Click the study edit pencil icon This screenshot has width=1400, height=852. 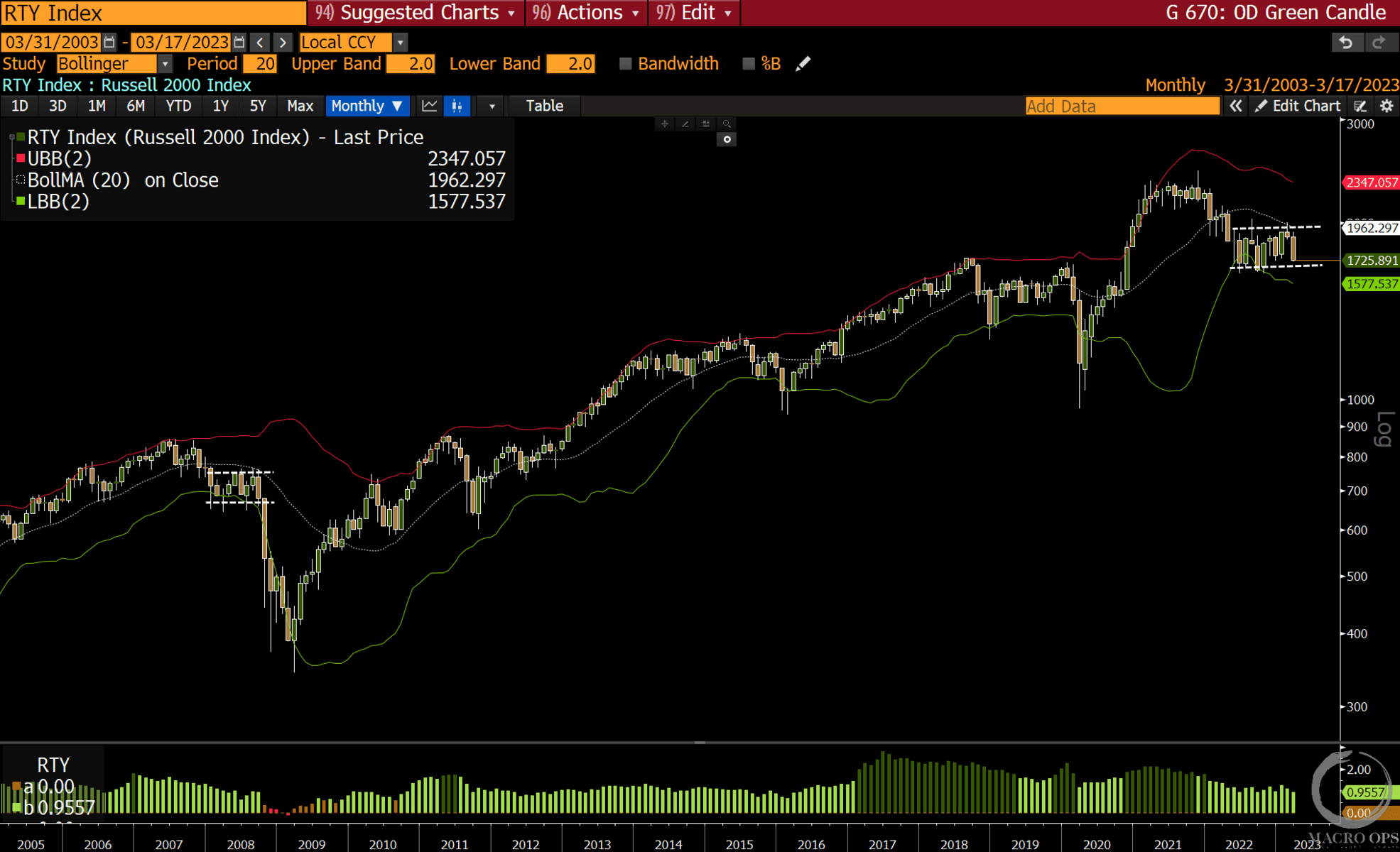803,64
